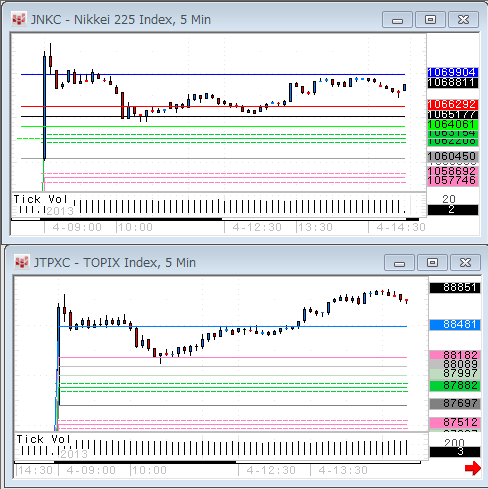Click the 4-09:00 time label in Nikkei chart
Screen dimensions: 488x489
point(77,227)
